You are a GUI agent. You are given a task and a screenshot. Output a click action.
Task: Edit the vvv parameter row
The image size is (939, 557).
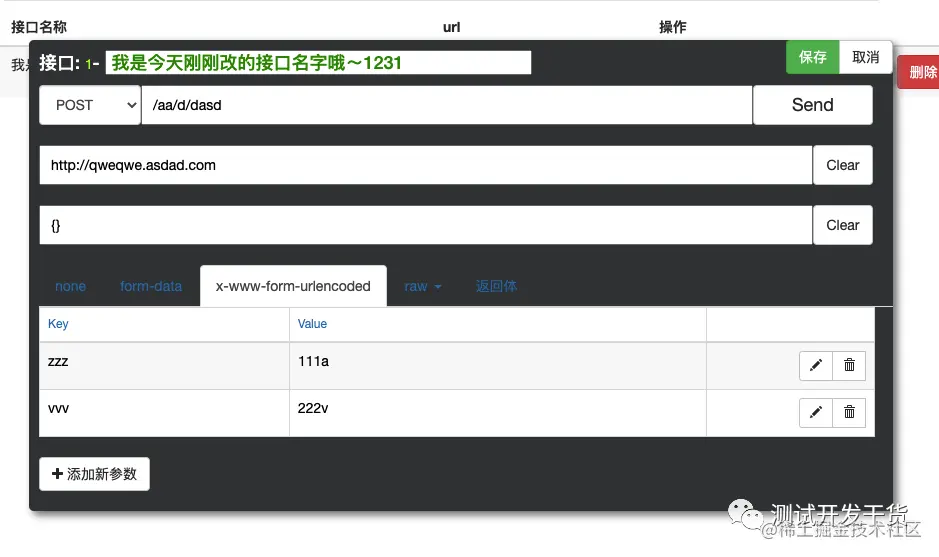816,412
